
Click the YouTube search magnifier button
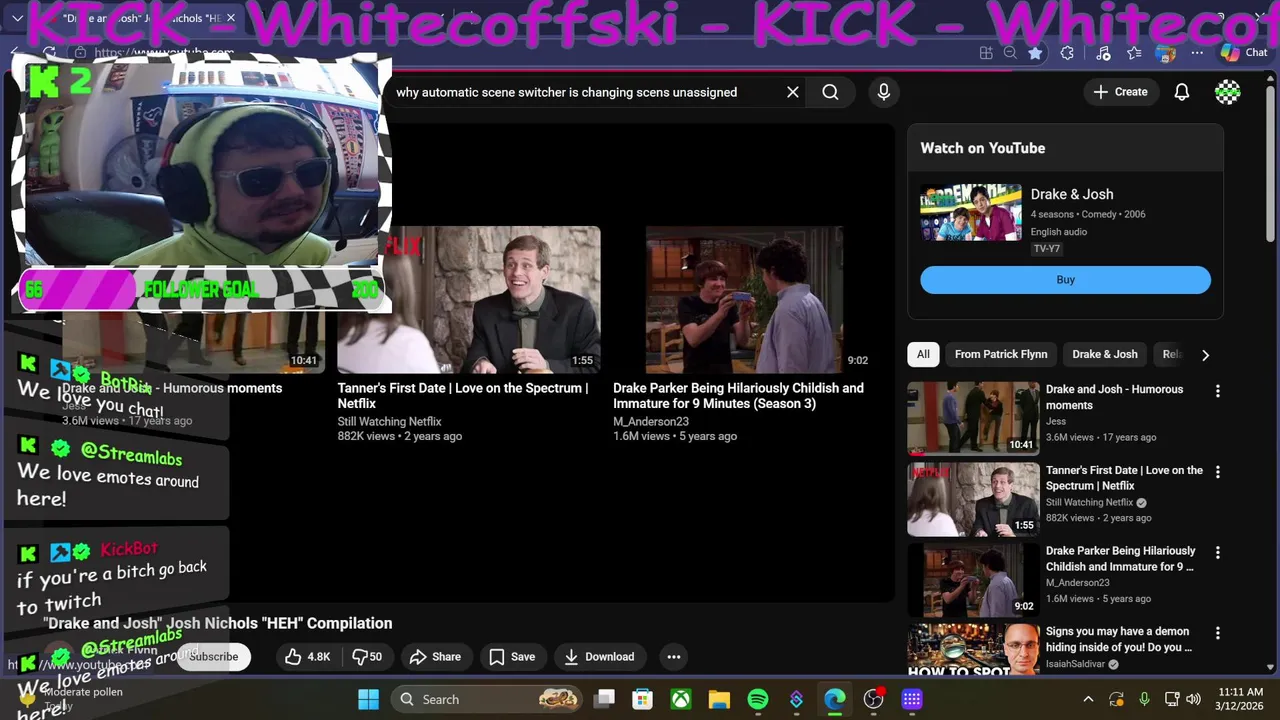click(830, 92)
